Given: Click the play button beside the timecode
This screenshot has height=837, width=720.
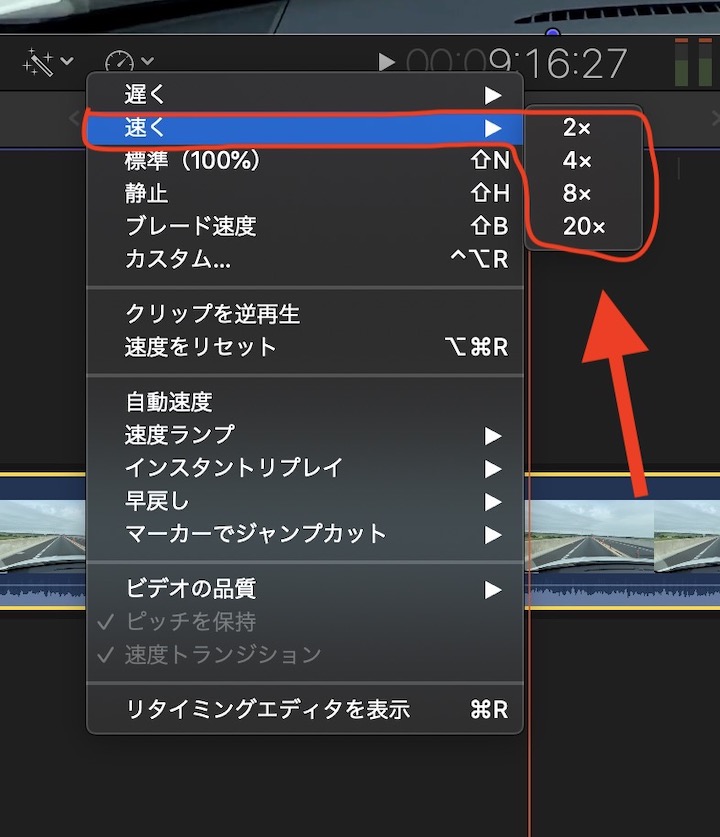Looking at the screenshot, I should click(x=386, y=62).
